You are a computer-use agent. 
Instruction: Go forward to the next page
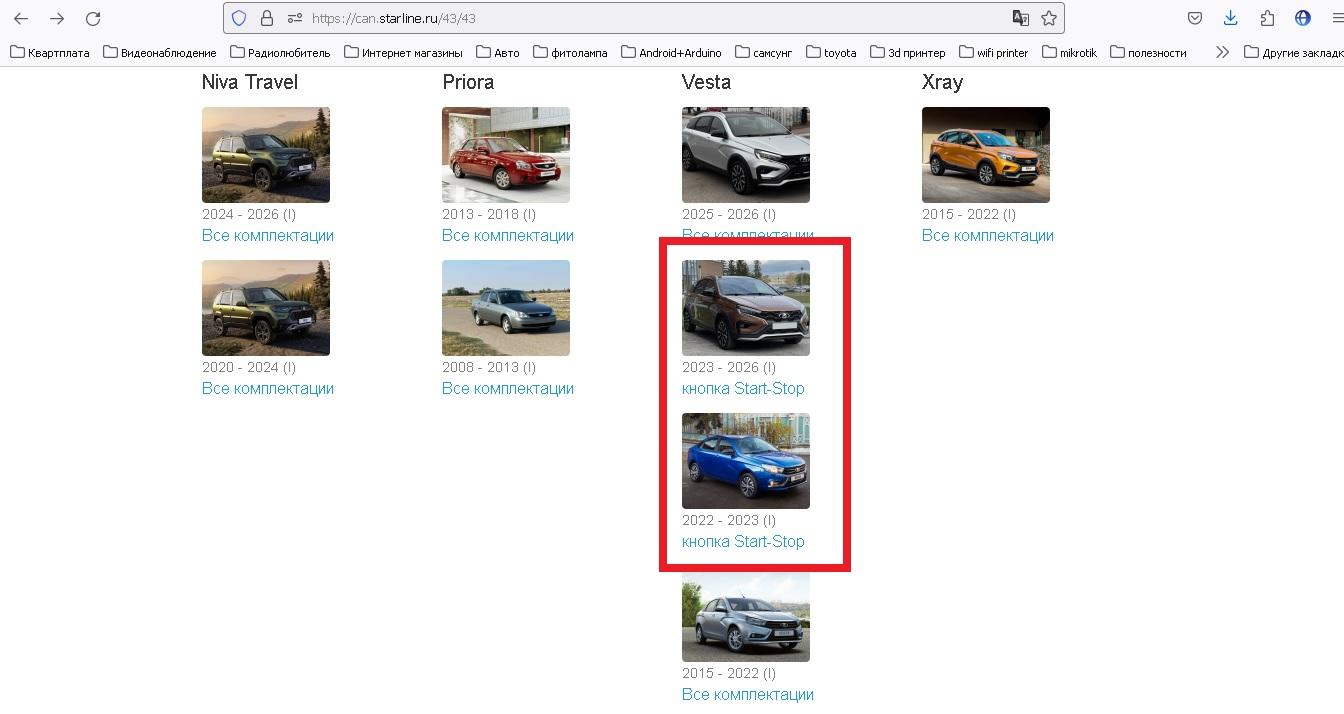(x=57, y=18)
